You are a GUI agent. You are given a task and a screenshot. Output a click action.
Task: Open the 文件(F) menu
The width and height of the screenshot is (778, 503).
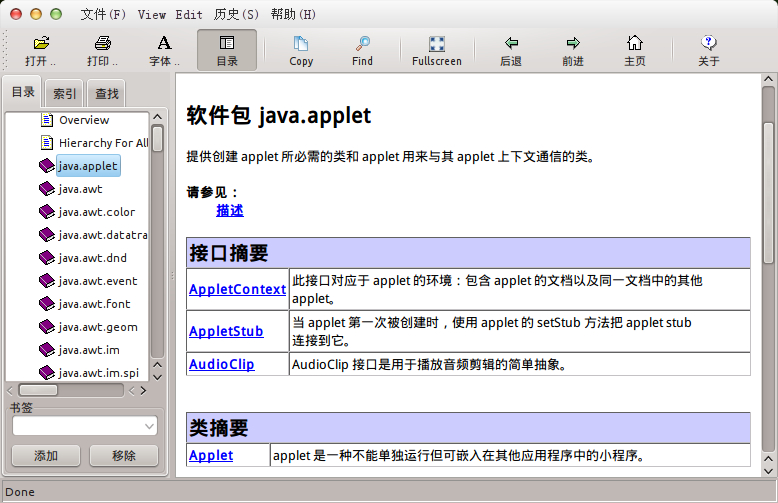click(x=103, y=14)
